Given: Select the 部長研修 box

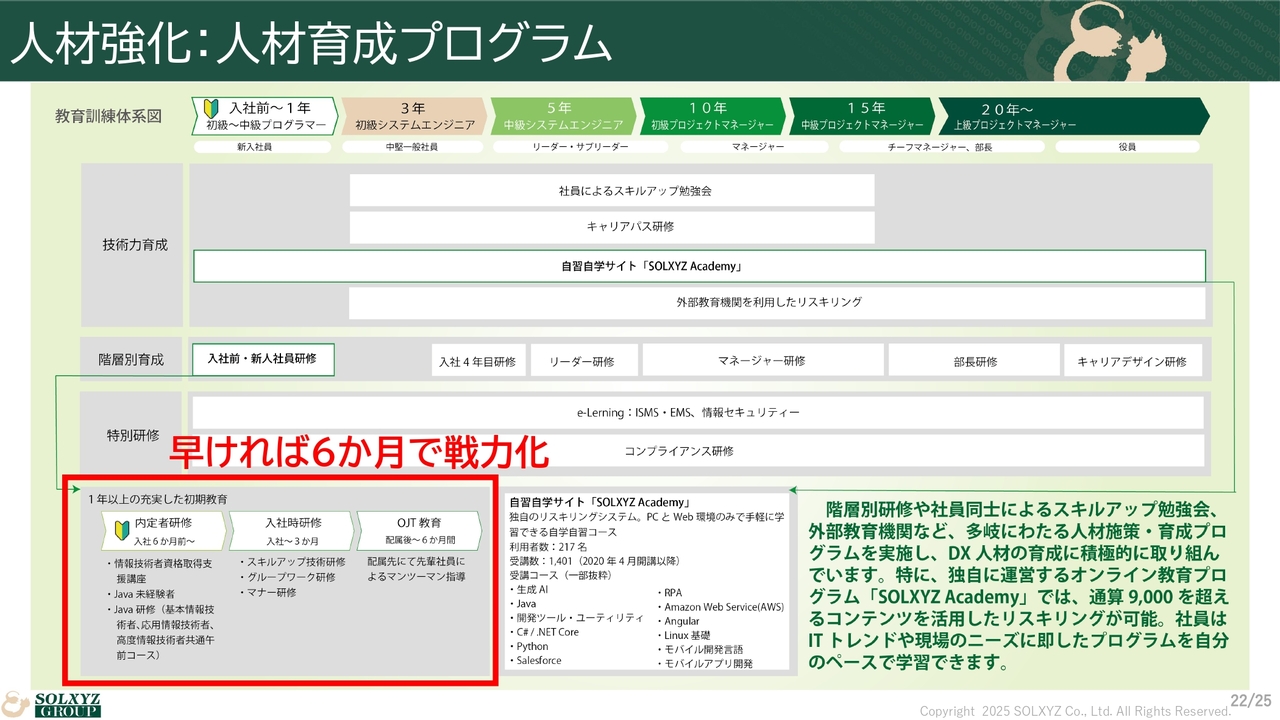Looking at the screenshot, I should (x=974, y=361).
